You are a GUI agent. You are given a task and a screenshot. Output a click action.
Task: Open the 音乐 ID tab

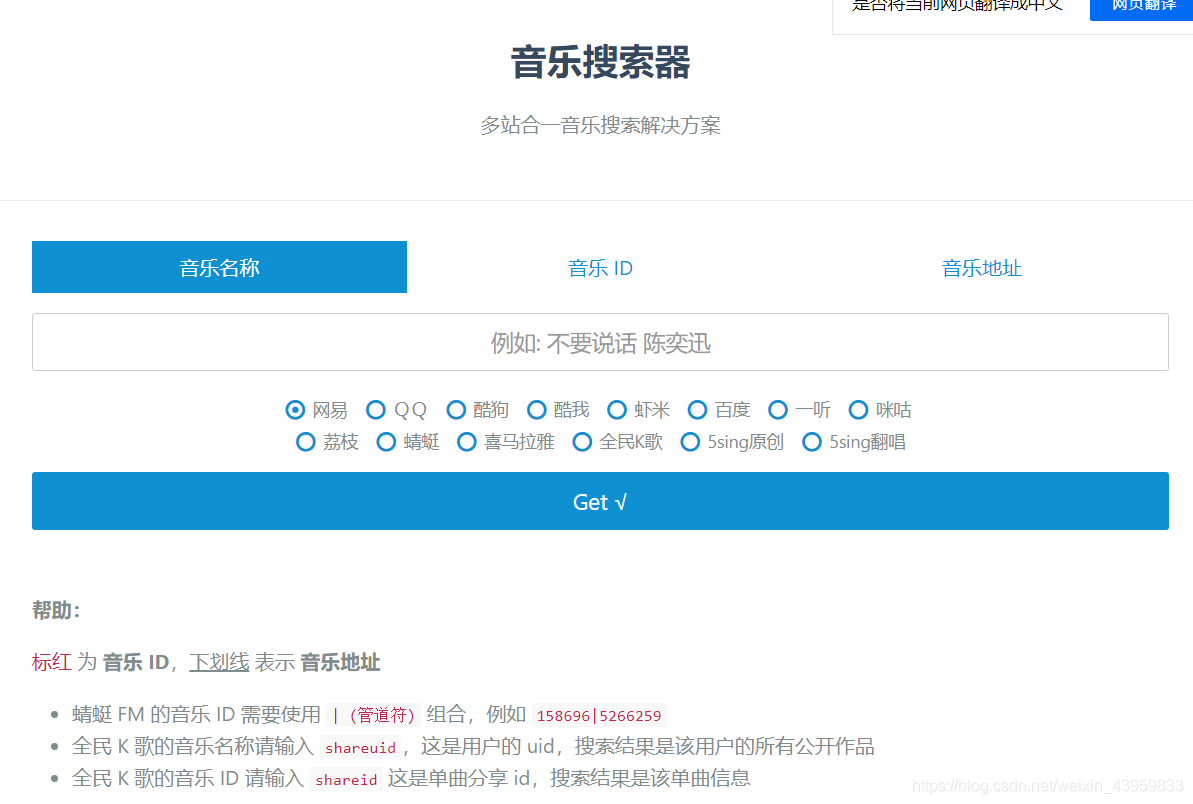(600, 268)
